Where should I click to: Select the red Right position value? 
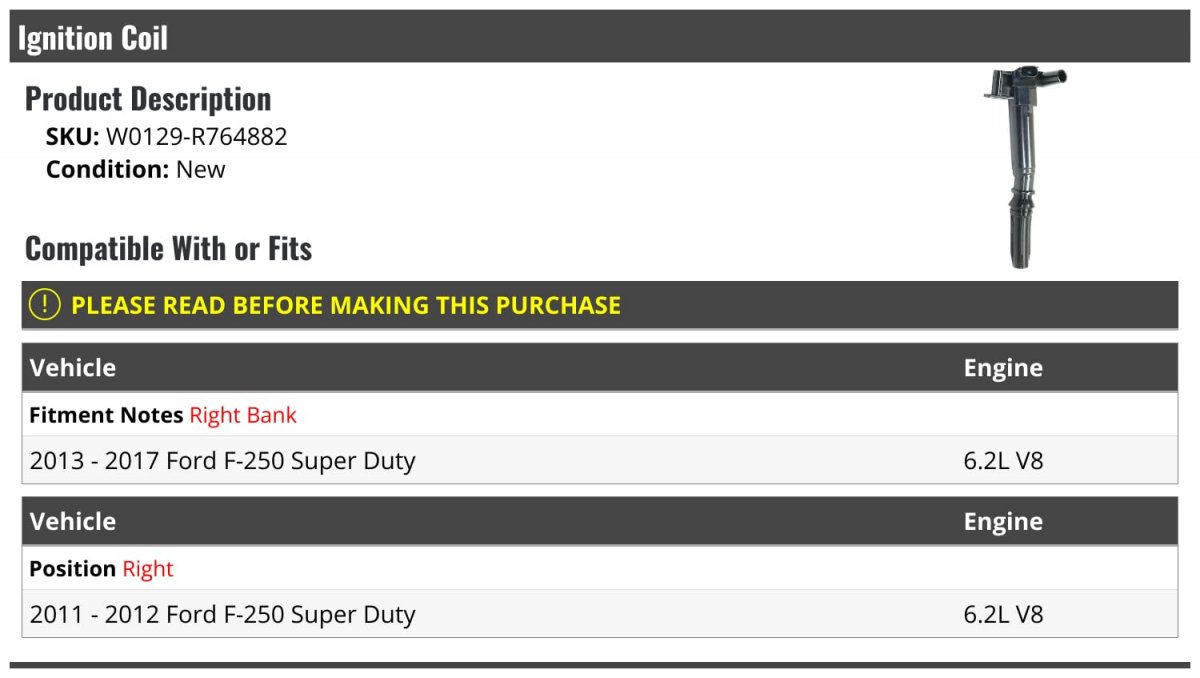coord(148,568)
